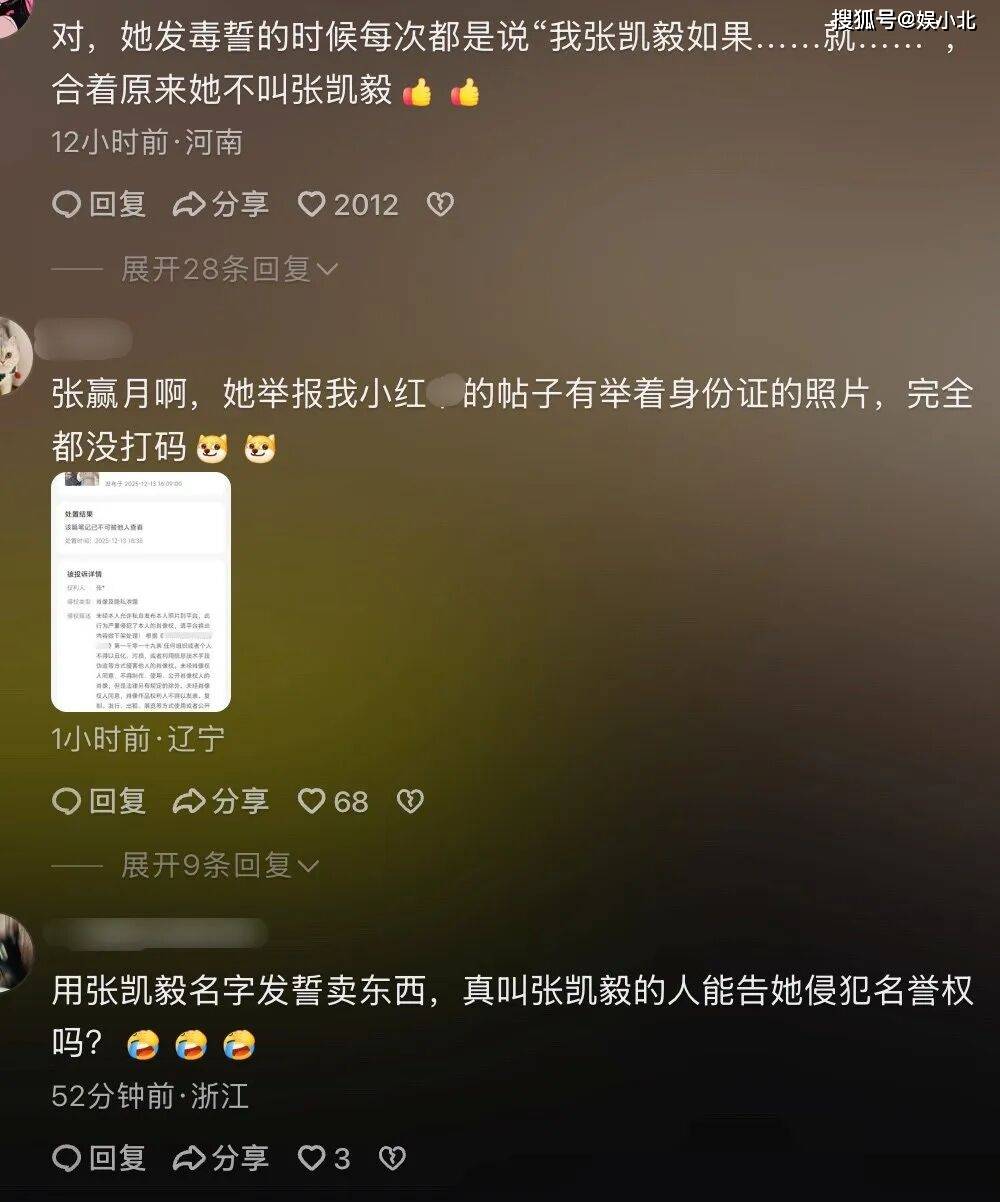Like the Liaoning comment with 68 likes

click(334, 800)
